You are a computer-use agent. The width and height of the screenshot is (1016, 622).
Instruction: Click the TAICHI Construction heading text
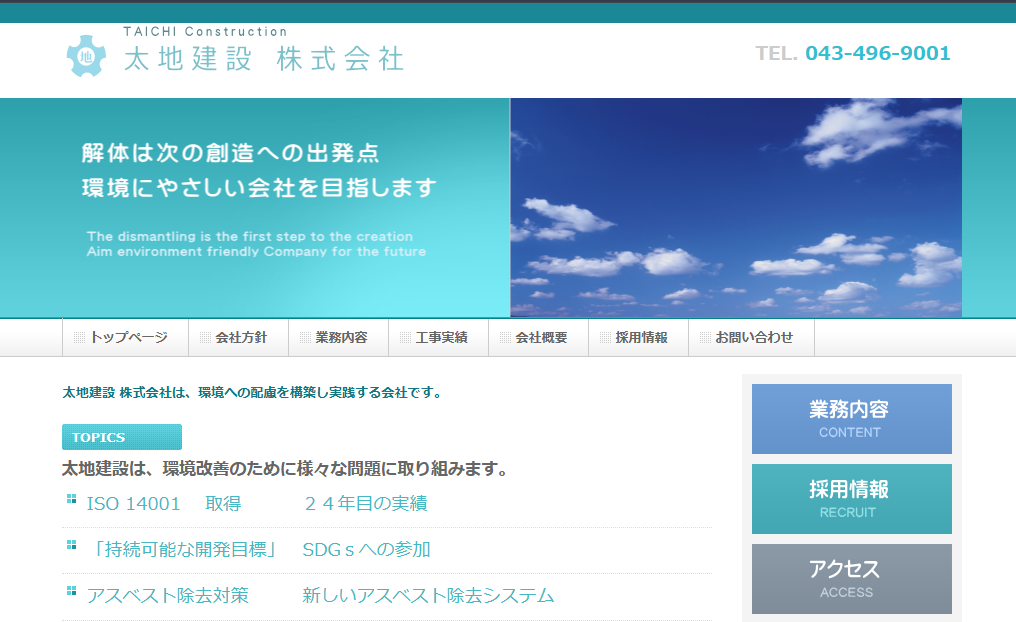click(x=205, y=32)
